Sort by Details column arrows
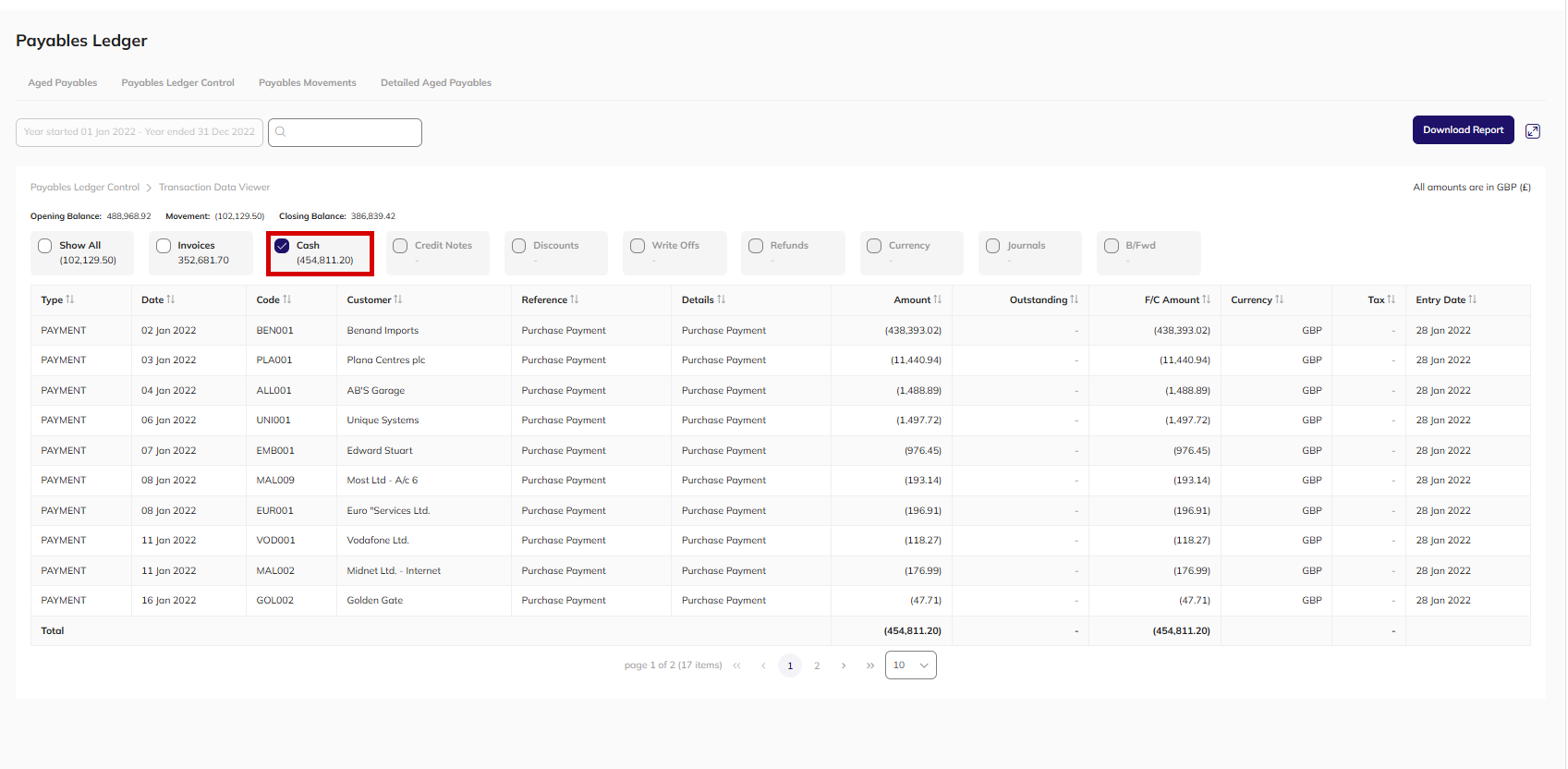 (x=722, y=299)
